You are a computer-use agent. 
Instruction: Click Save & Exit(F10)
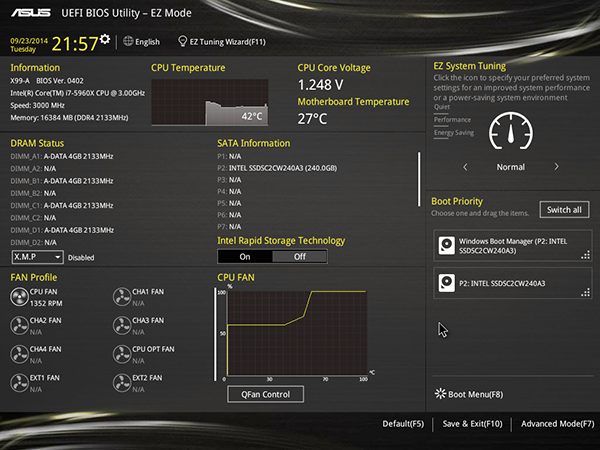coord(473,424)
